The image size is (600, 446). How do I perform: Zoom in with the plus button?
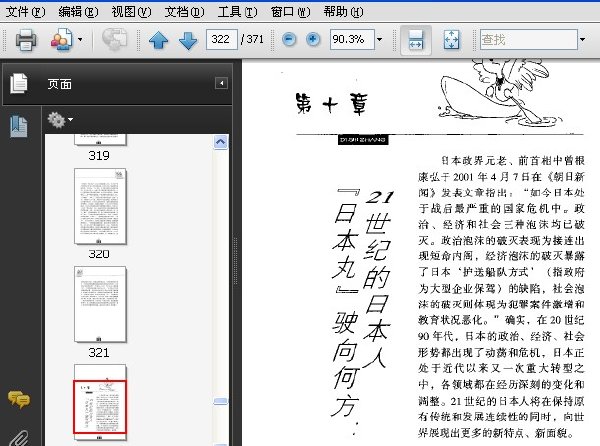313,39
